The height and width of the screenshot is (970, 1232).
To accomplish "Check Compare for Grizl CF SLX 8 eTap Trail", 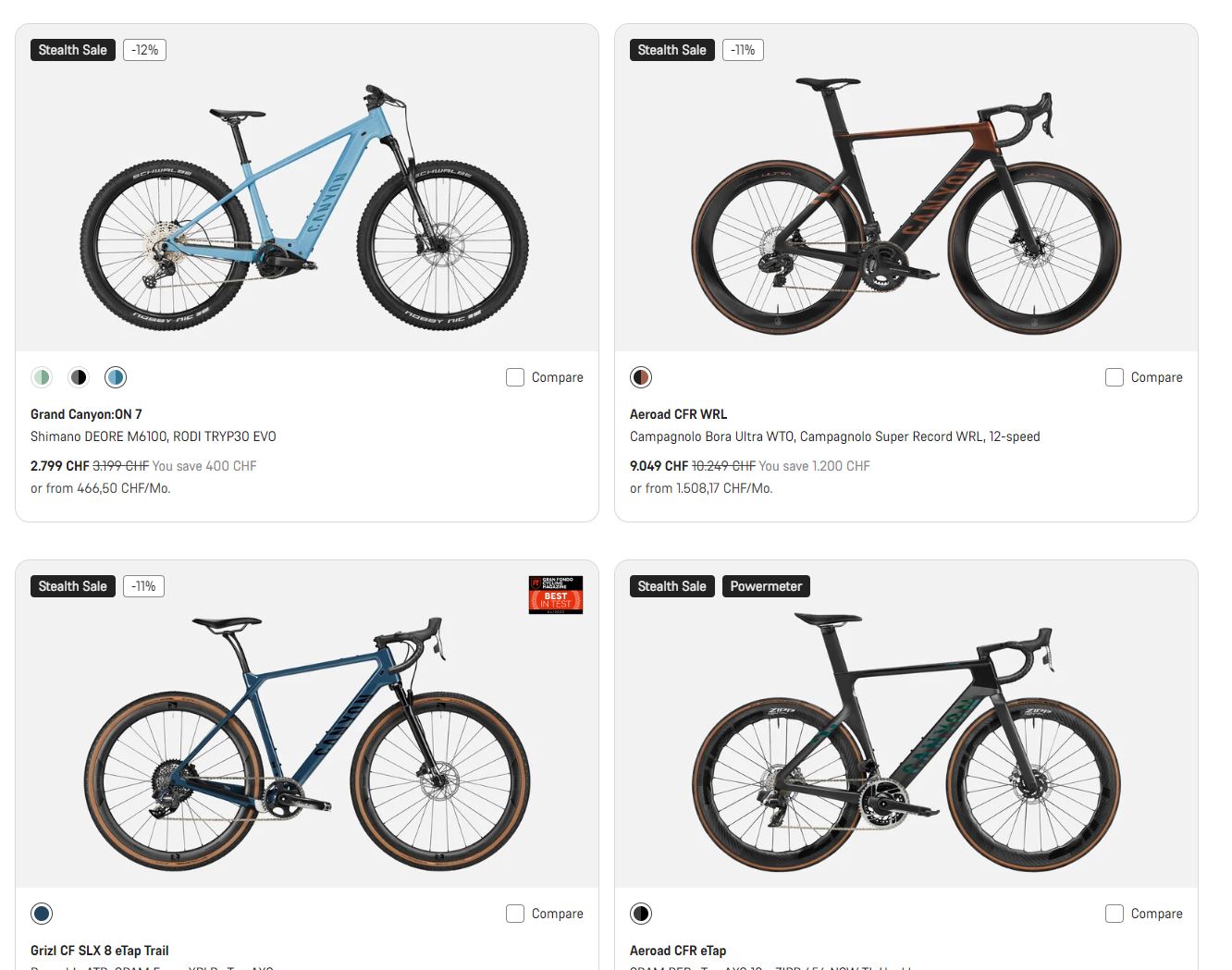I will click(515, 914).
